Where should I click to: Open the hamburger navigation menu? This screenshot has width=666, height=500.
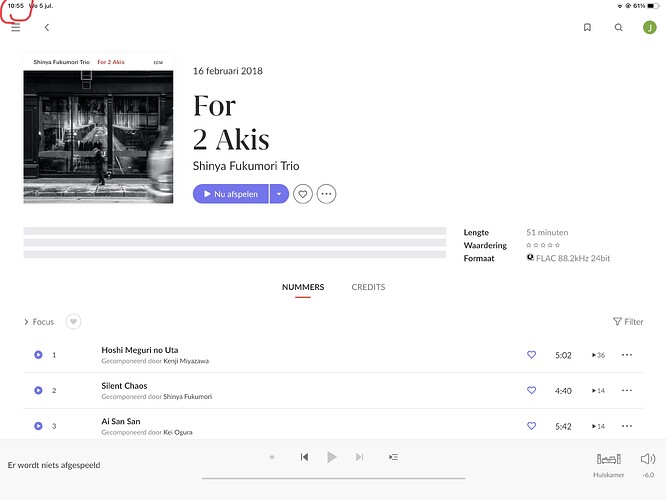tap(16, 28)
